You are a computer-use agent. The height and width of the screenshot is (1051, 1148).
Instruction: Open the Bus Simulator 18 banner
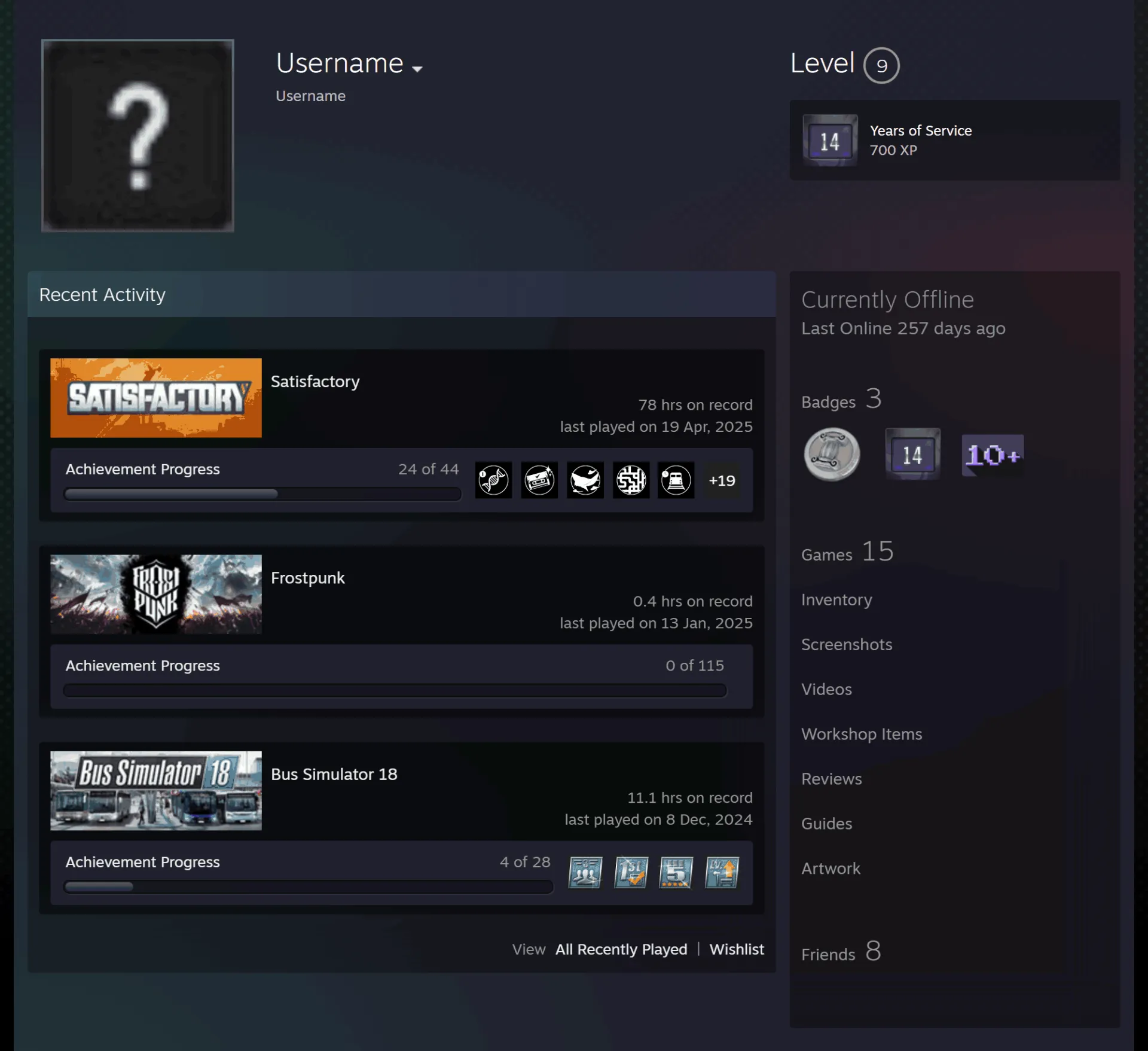pyautogui.click(x=156, y=791)
